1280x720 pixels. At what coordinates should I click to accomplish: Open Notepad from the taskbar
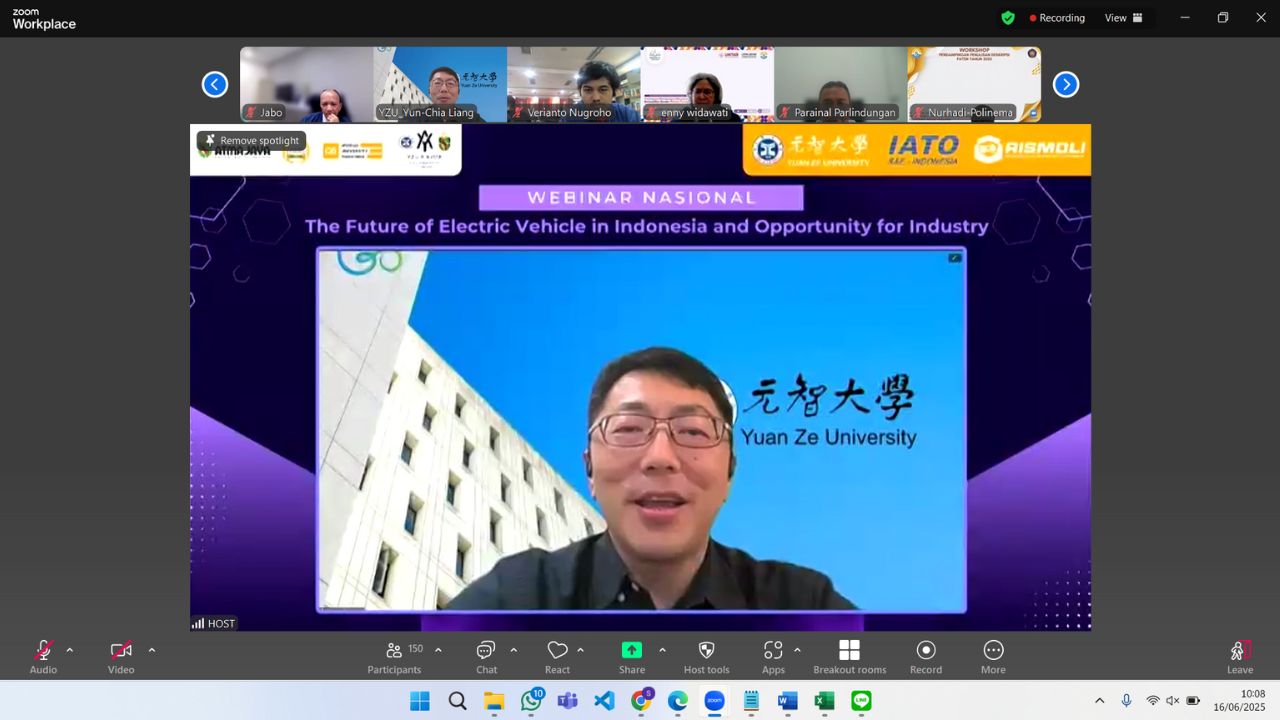(751, 701)
